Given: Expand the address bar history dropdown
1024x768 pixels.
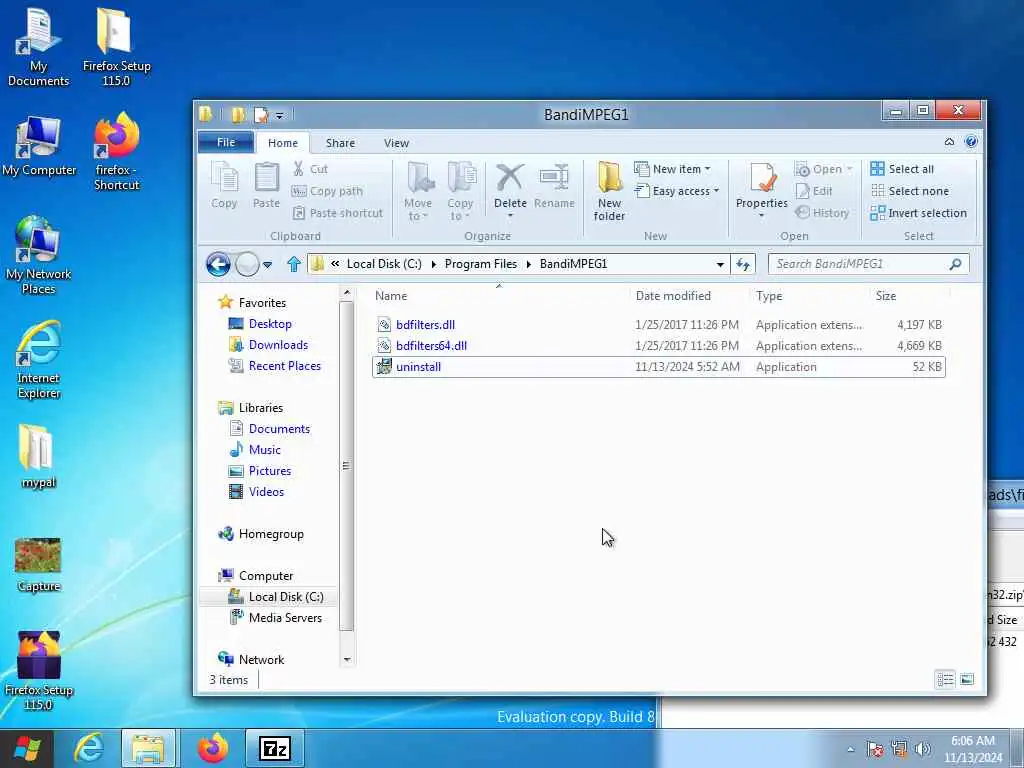Looking at the screenshot, I should tap(720, 264).
